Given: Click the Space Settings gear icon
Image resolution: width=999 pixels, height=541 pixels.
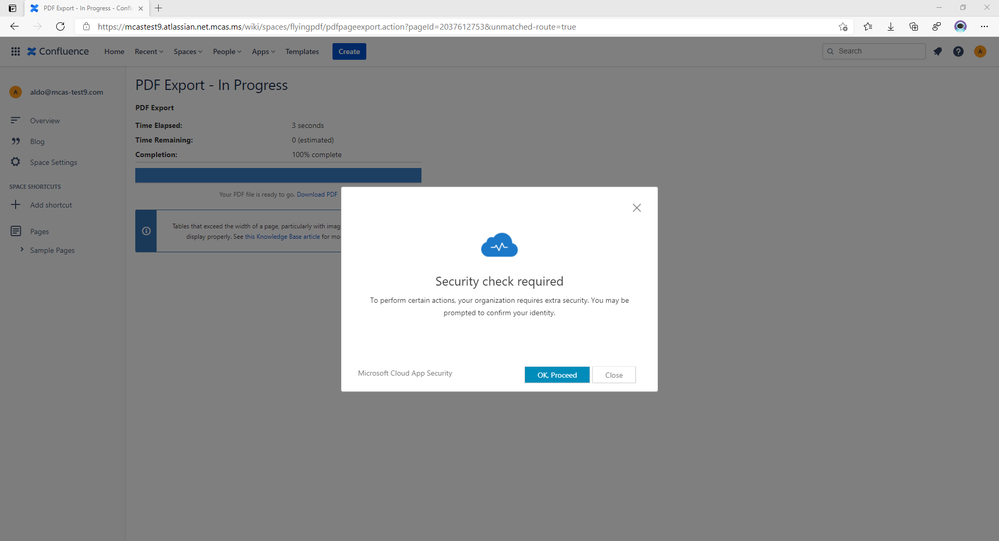Looking at the screenshot, I should (x=15, y=162).
